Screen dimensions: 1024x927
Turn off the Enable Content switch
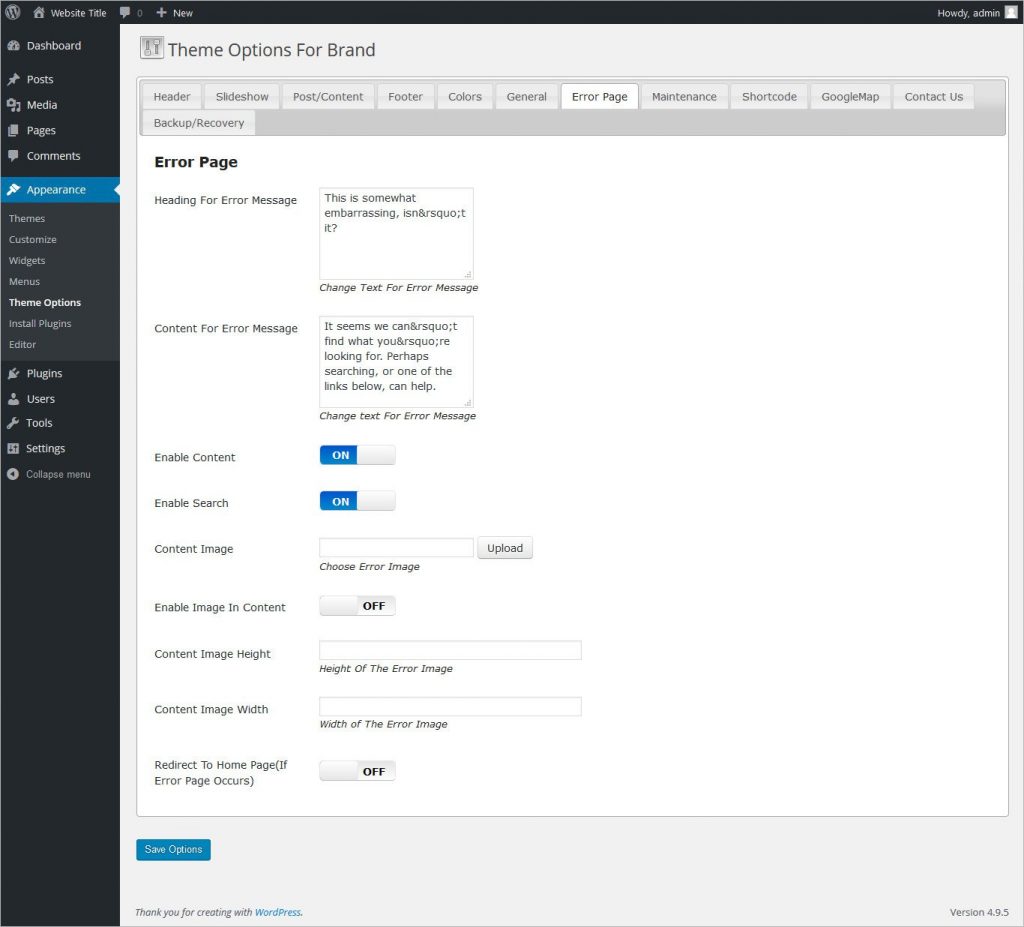click(357, 454)
